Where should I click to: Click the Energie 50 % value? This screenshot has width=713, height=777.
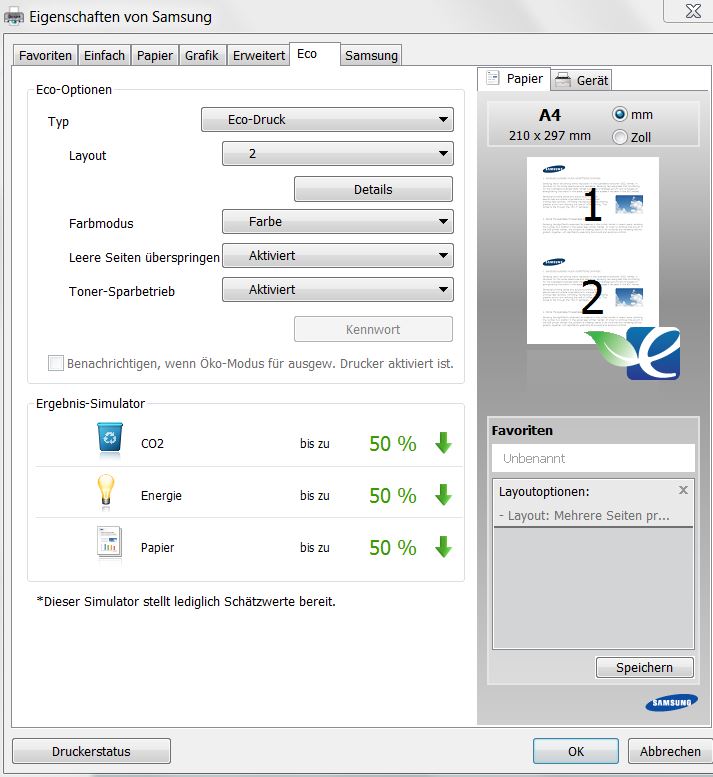click(392, 496)
